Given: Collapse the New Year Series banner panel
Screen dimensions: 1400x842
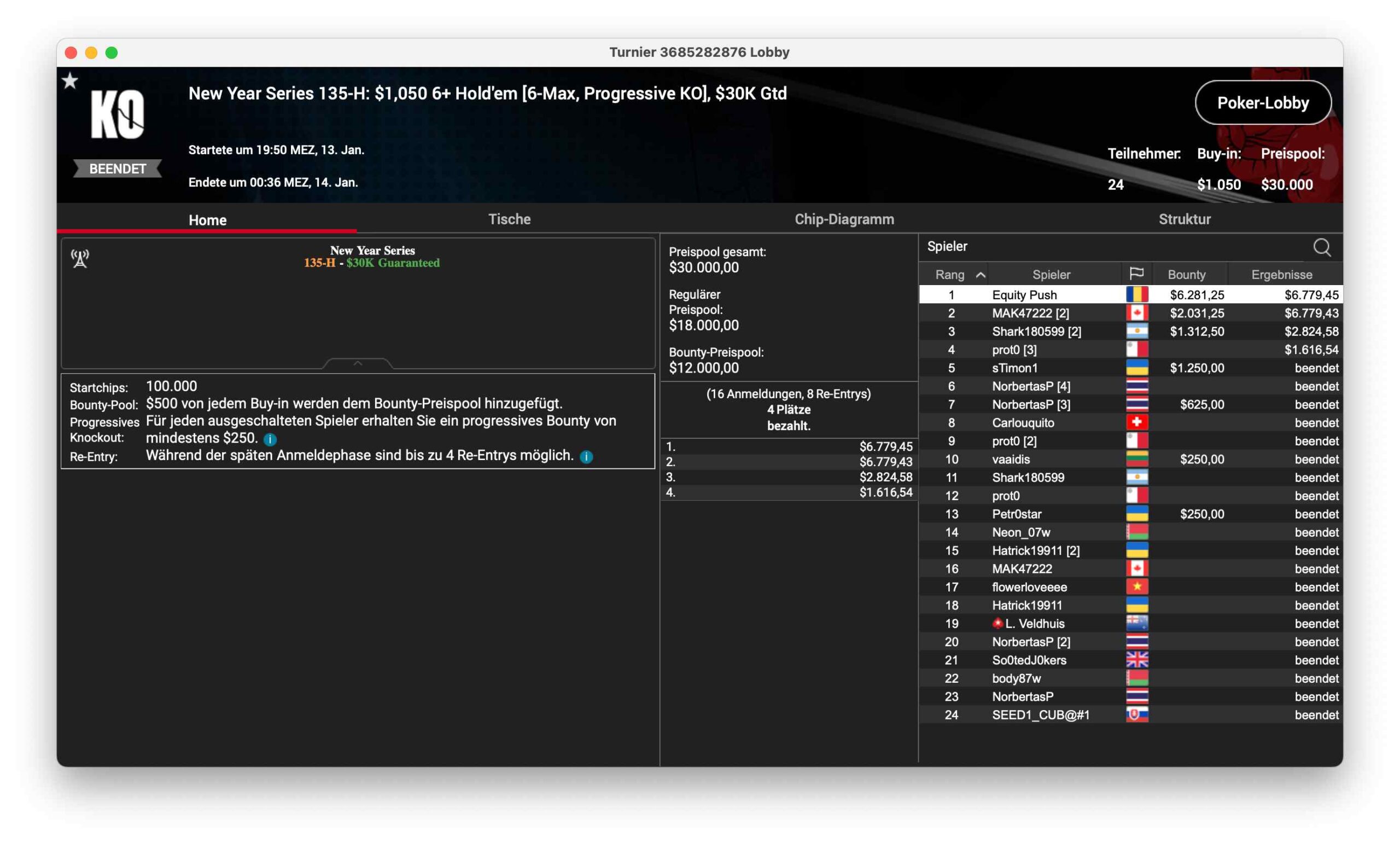Looking at the screenshot, I should (357, 363).
